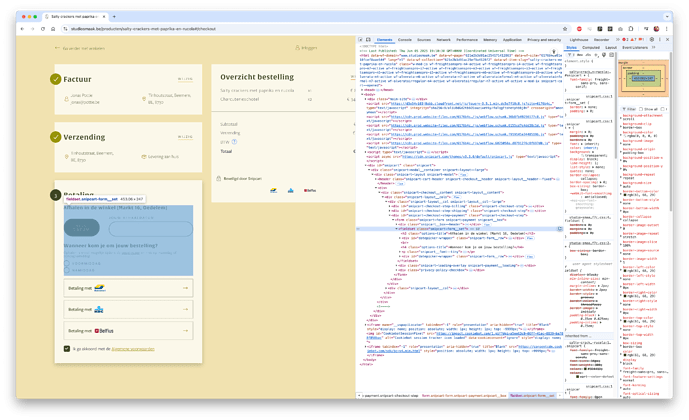The height and width of the screenshot is (420, 689).
Task: Bookmark this page with star icon
Action: [x=565, y=29]
